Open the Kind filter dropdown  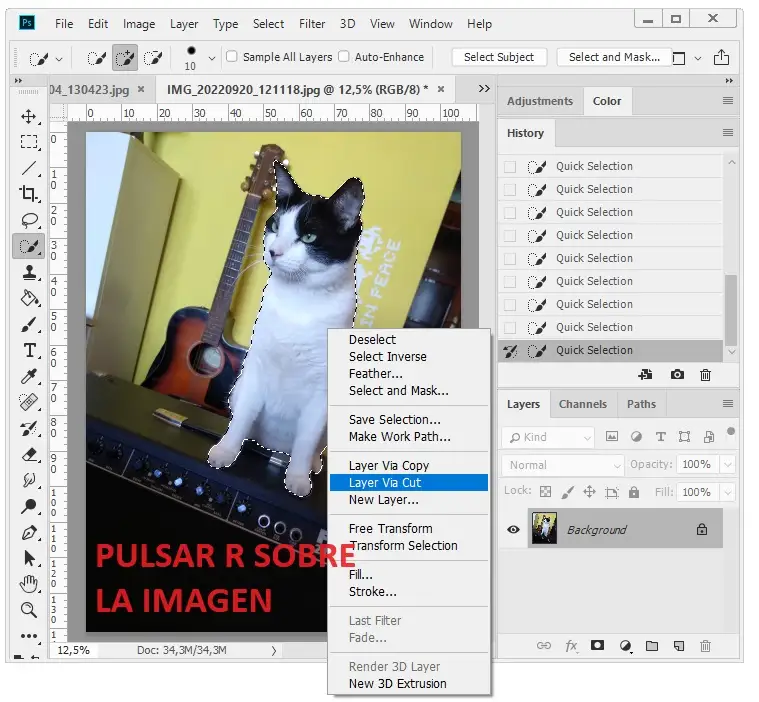tap(548, 437)
